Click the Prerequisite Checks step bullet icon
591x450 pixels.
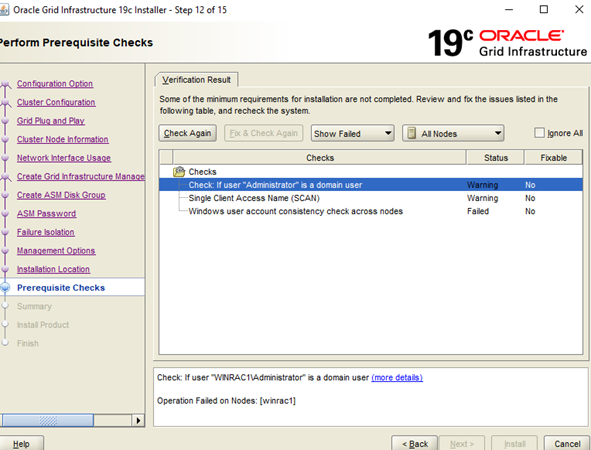5,288
